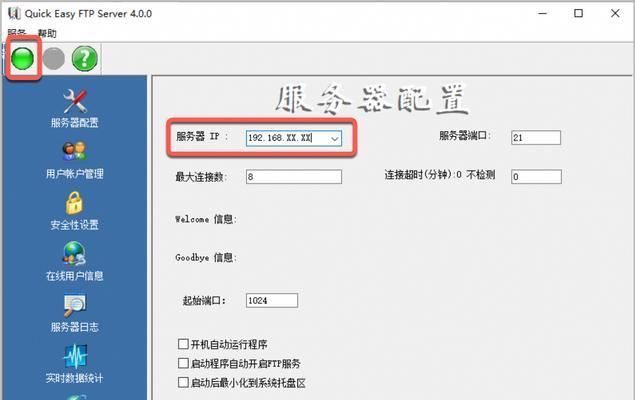Image resolution: width=635 pixels, height=400 pixels.
Task: Click the Quick Easy FTP Server title icon
Action: coord(14,13)
